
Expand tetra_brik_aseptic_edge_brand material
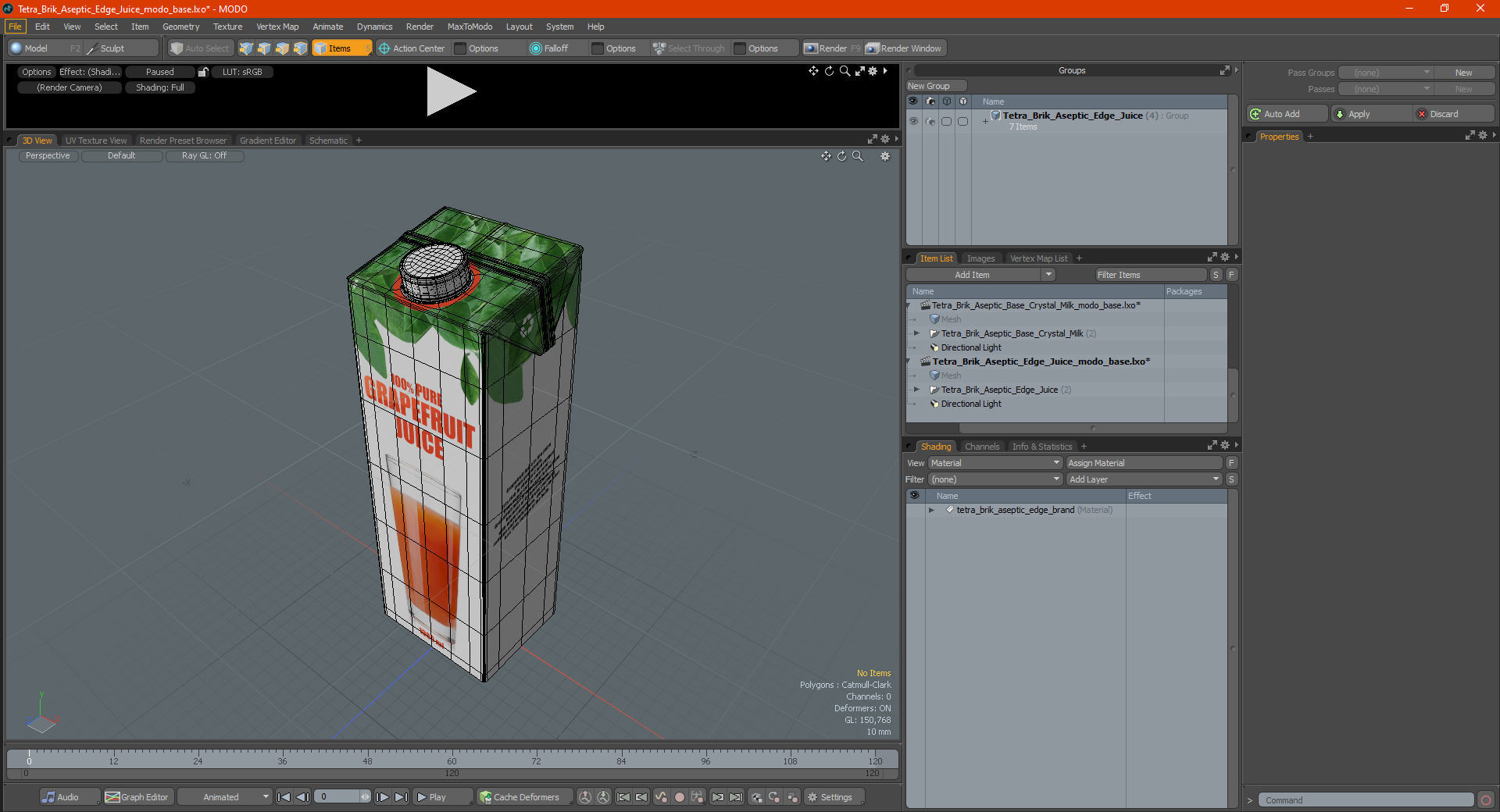[931, 510]
